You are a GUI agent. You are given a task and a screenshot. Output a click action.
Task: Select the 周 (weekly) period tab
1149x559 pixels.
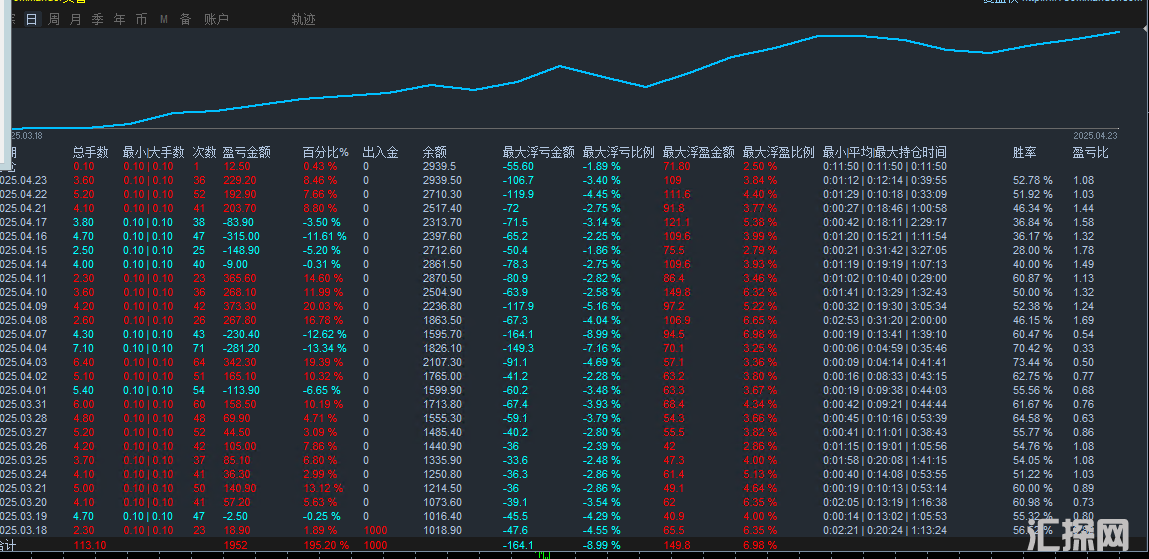pos(54,19)
